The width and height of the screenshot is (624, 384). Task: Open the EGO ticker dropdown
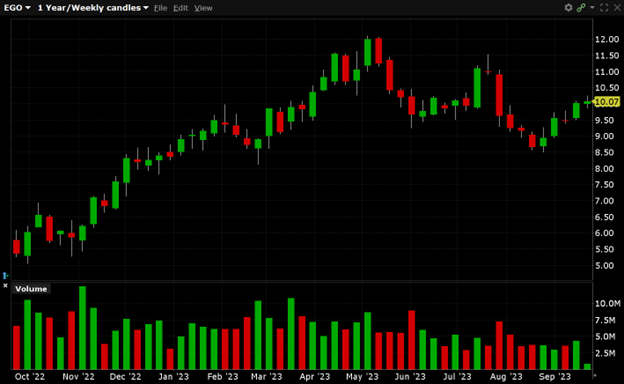[17, 8]
